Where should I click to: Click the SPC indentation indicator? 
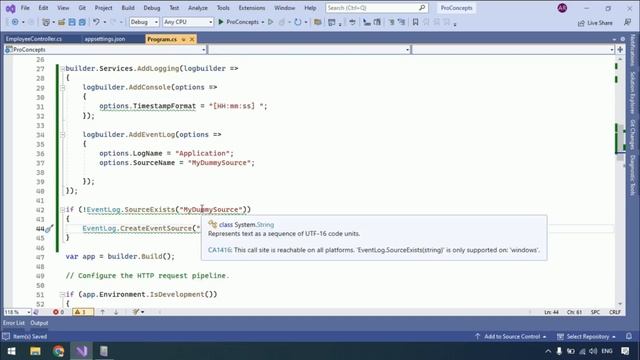(595, 312)
